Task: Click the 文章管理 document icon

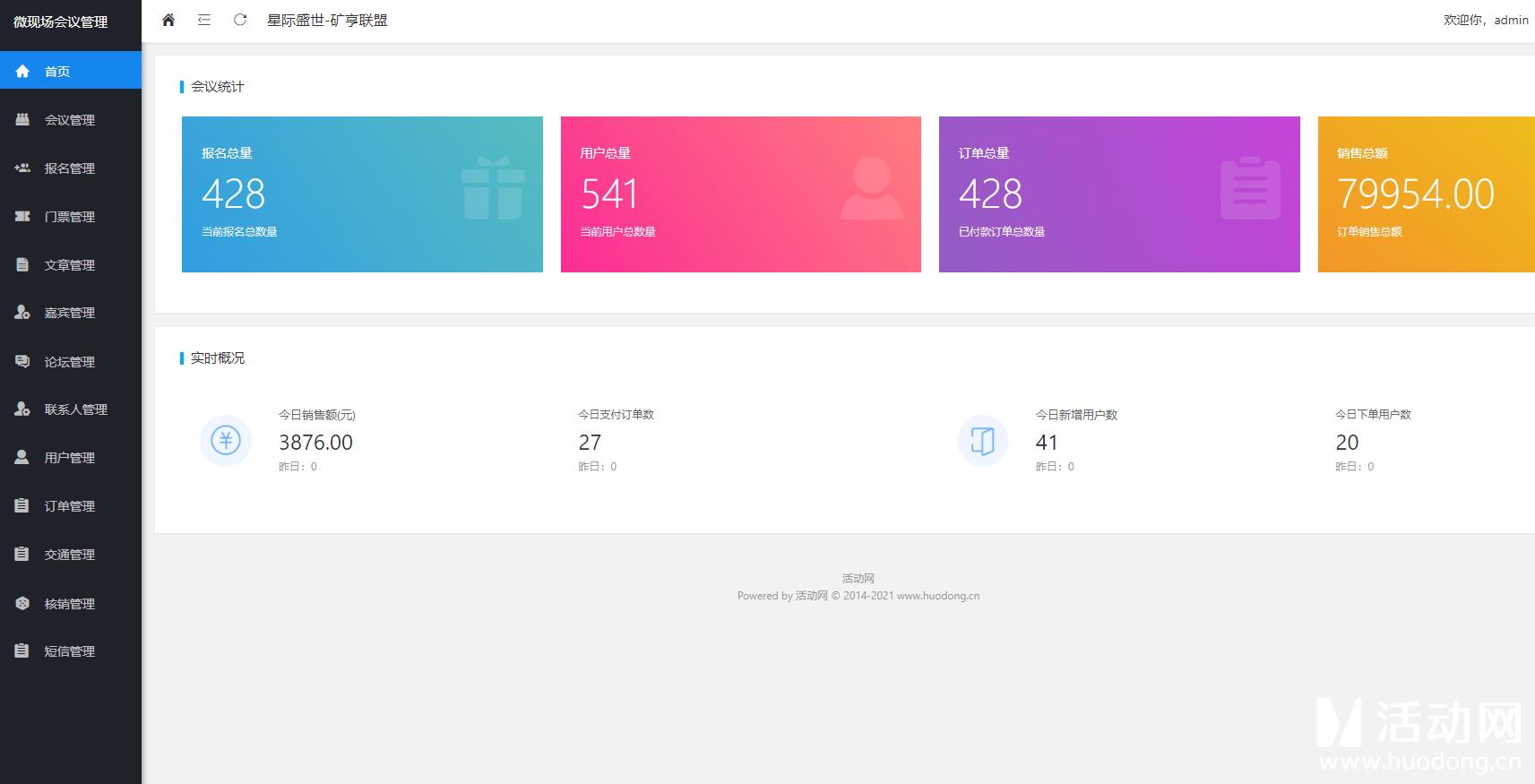Action: [22, 264]
